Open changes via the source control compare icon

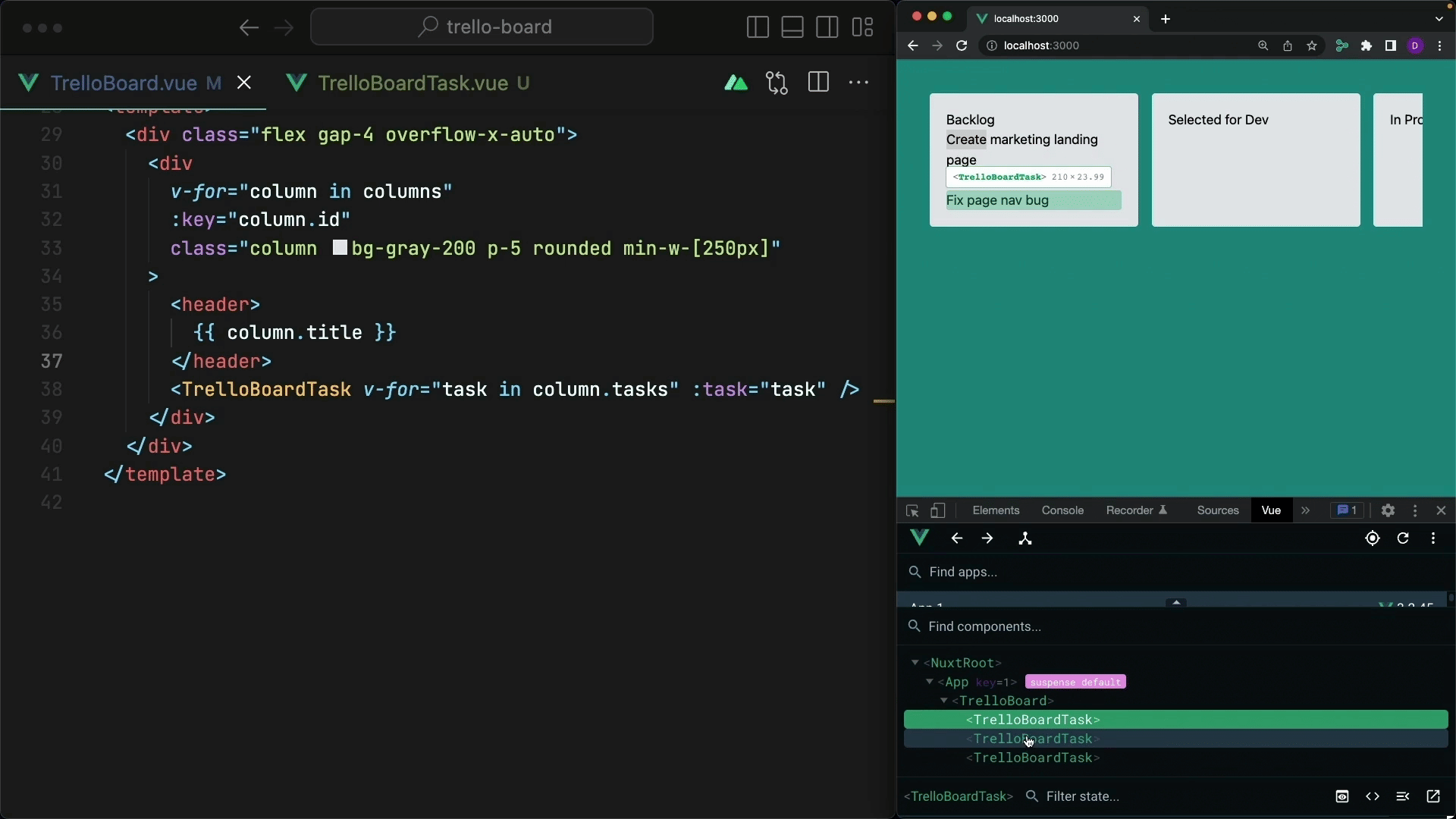(x=777, y=83)
